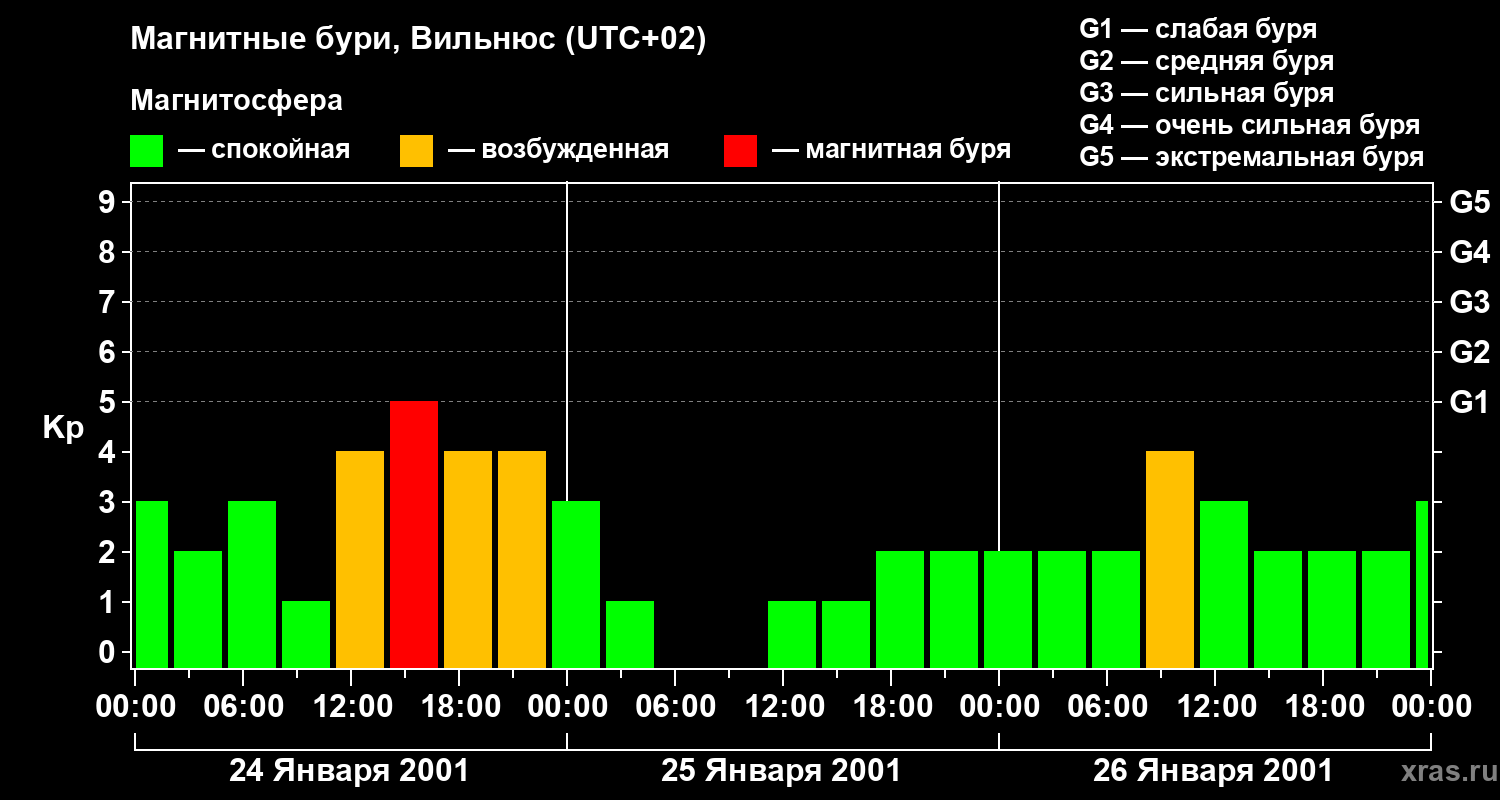Click the '12:00' tick label for 24 January
The image size is (1500, 800).
pyautogui.click(x=351, y=707)
